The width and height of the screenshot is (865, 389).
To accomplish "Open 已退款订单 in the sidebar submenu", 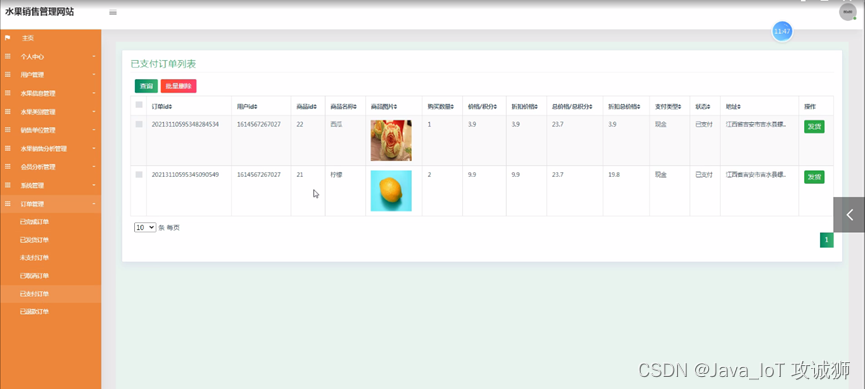I will tap(34, 312).
